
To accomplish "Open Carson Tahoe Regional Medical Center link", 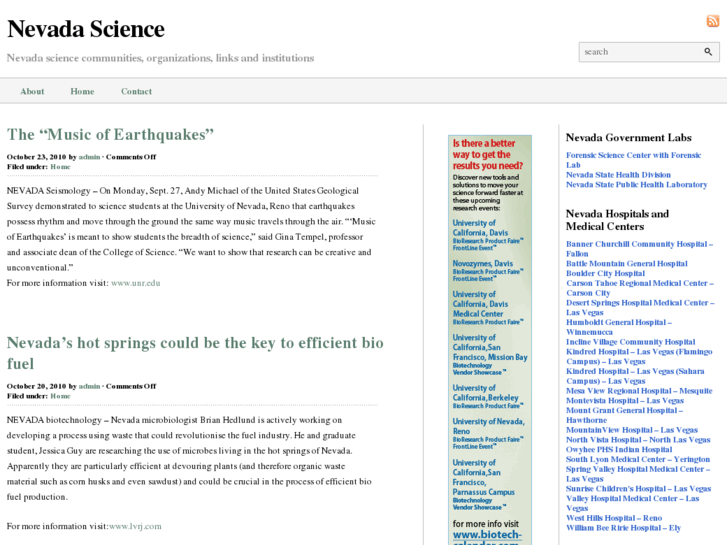I will point(640,288).
